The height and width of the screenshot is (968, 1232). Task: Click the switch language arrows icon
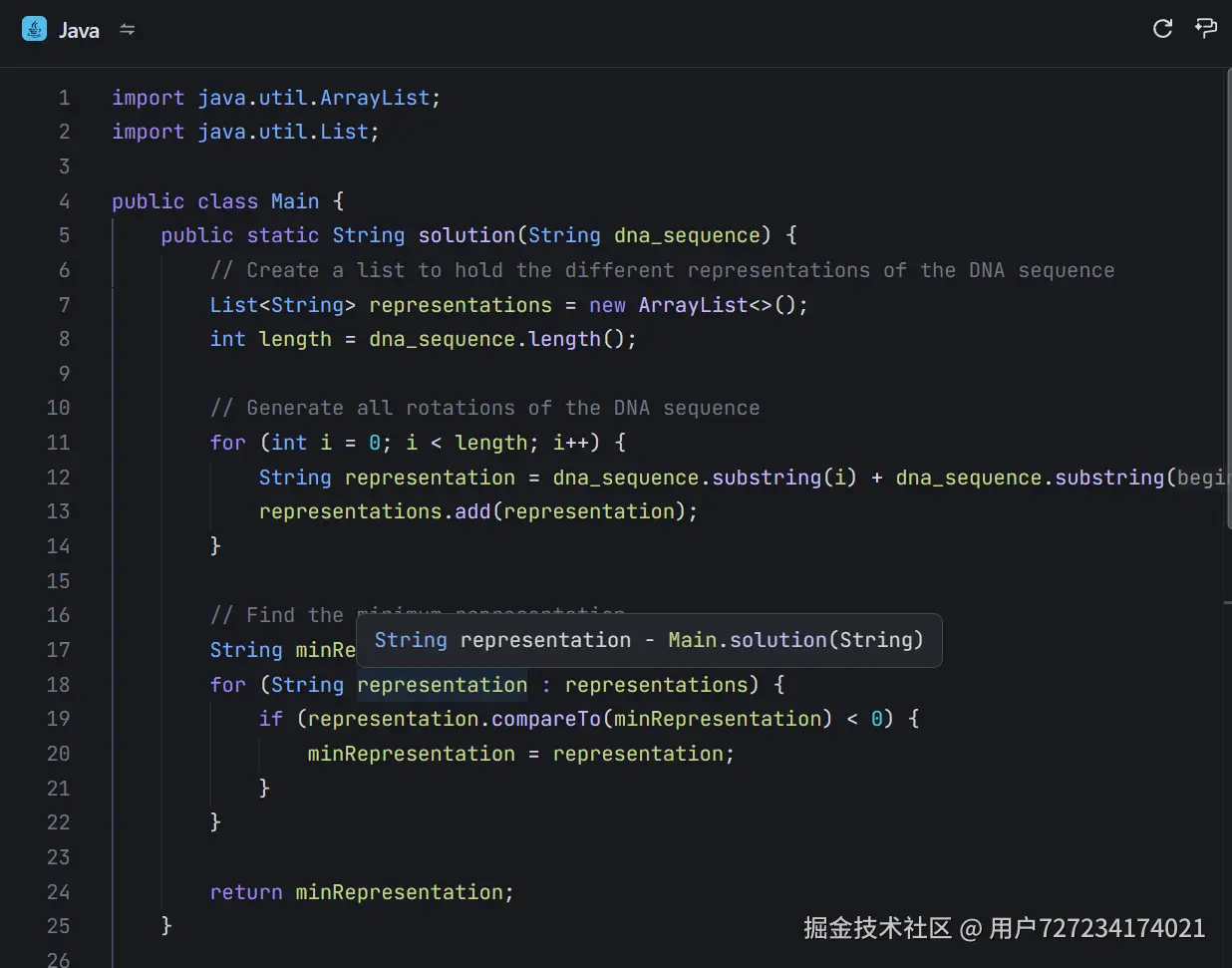tap(127, 30)
